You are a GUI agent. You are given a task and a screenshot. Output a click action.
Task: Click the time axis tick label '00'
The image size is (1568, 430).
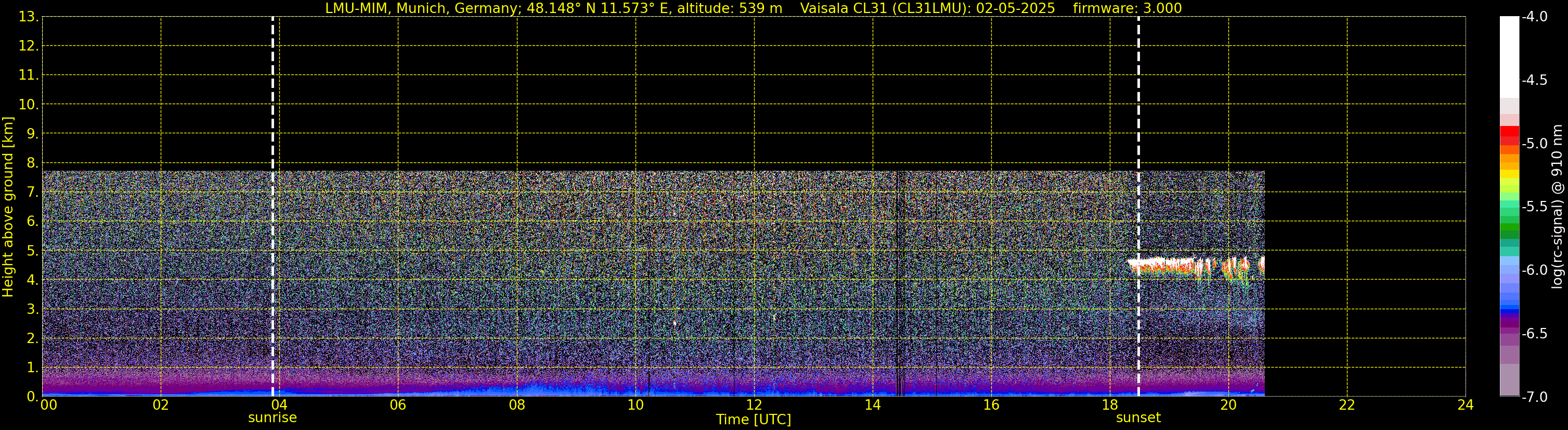48,405
